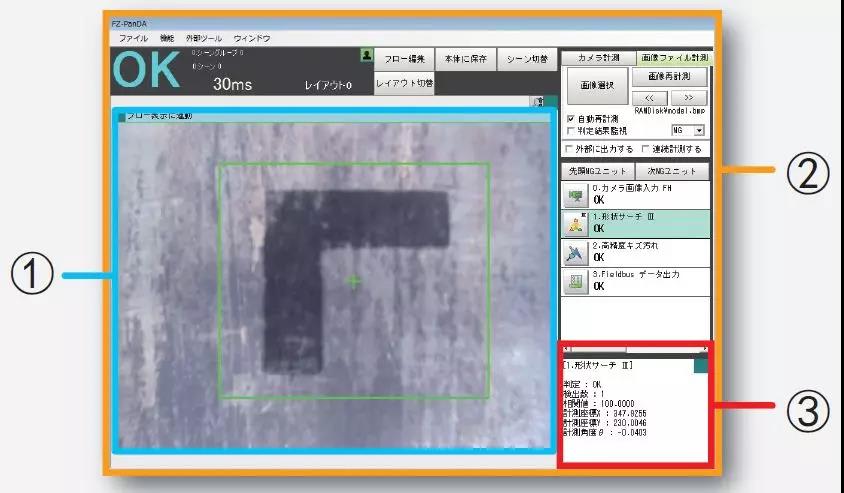The height and width of the screenshot is (493, 844).
Task: Go to next image with >> button
Action: click(691, 97)
